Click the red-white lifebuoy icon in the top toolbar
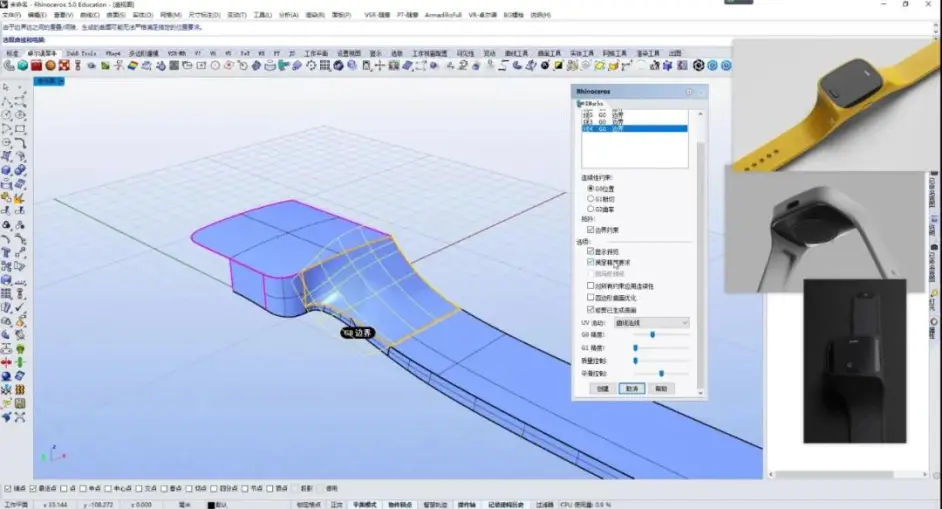 (x=64, y=66)
